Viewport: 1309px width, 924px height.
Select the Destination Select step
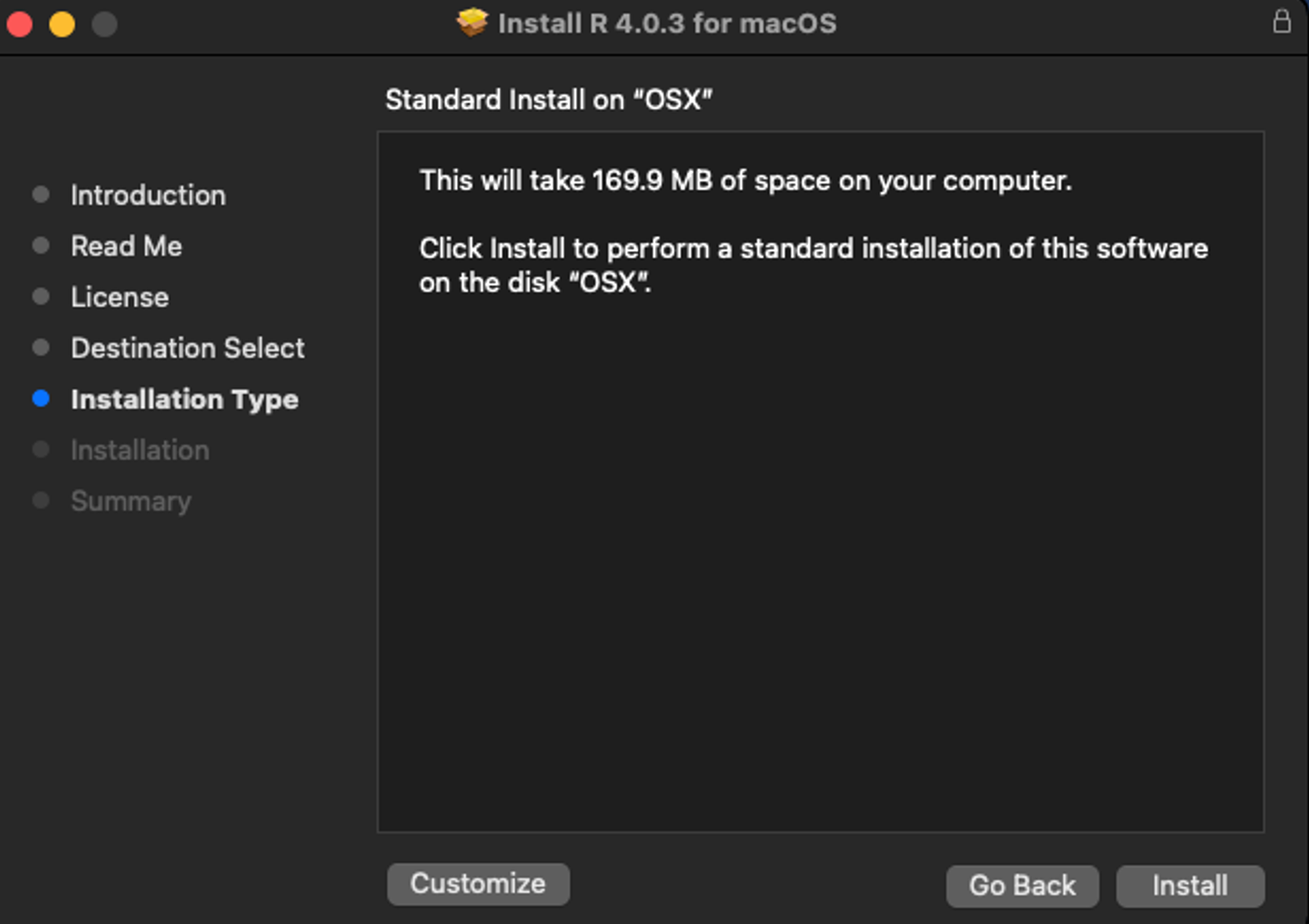[187, 348]
